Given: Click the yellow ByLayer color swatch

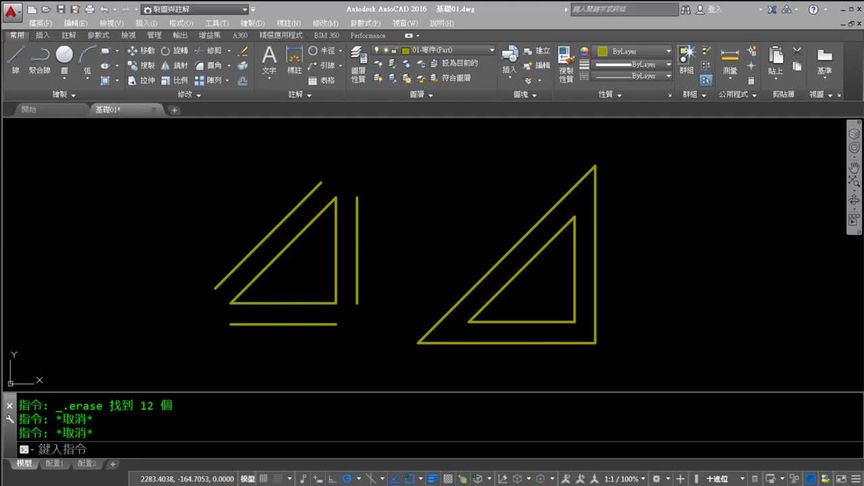Looking at the screenshot, I should pos(602,51).
